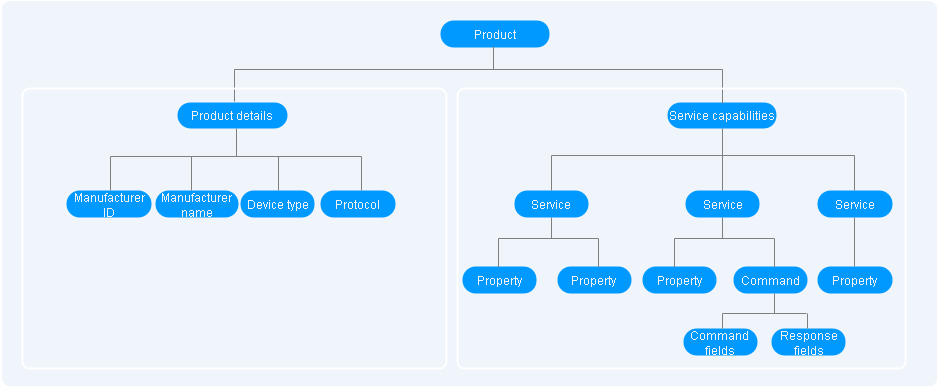Click the Manufacturer name node
The height and width of the screenshot is (386, 937).
pyautogui.click(x=197, y=204)
